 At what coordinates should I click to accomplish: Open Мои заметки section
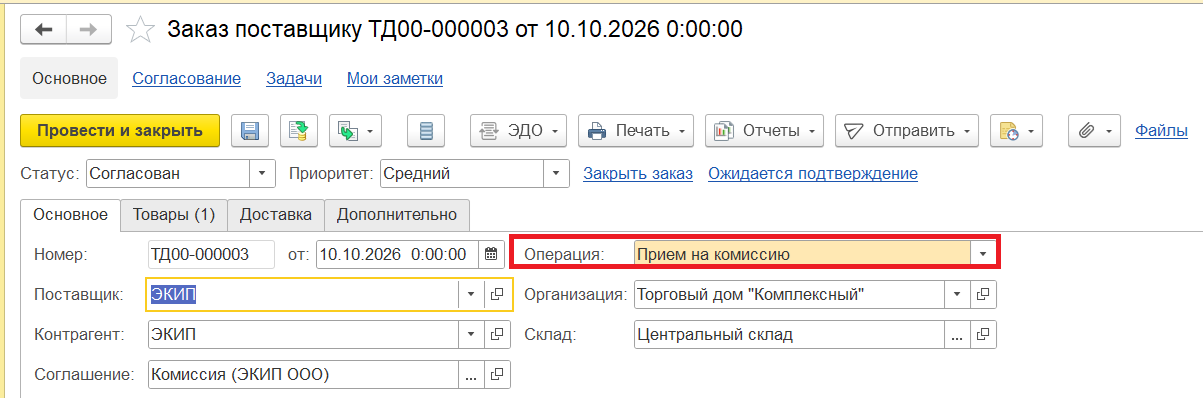[x=395, y=78]
